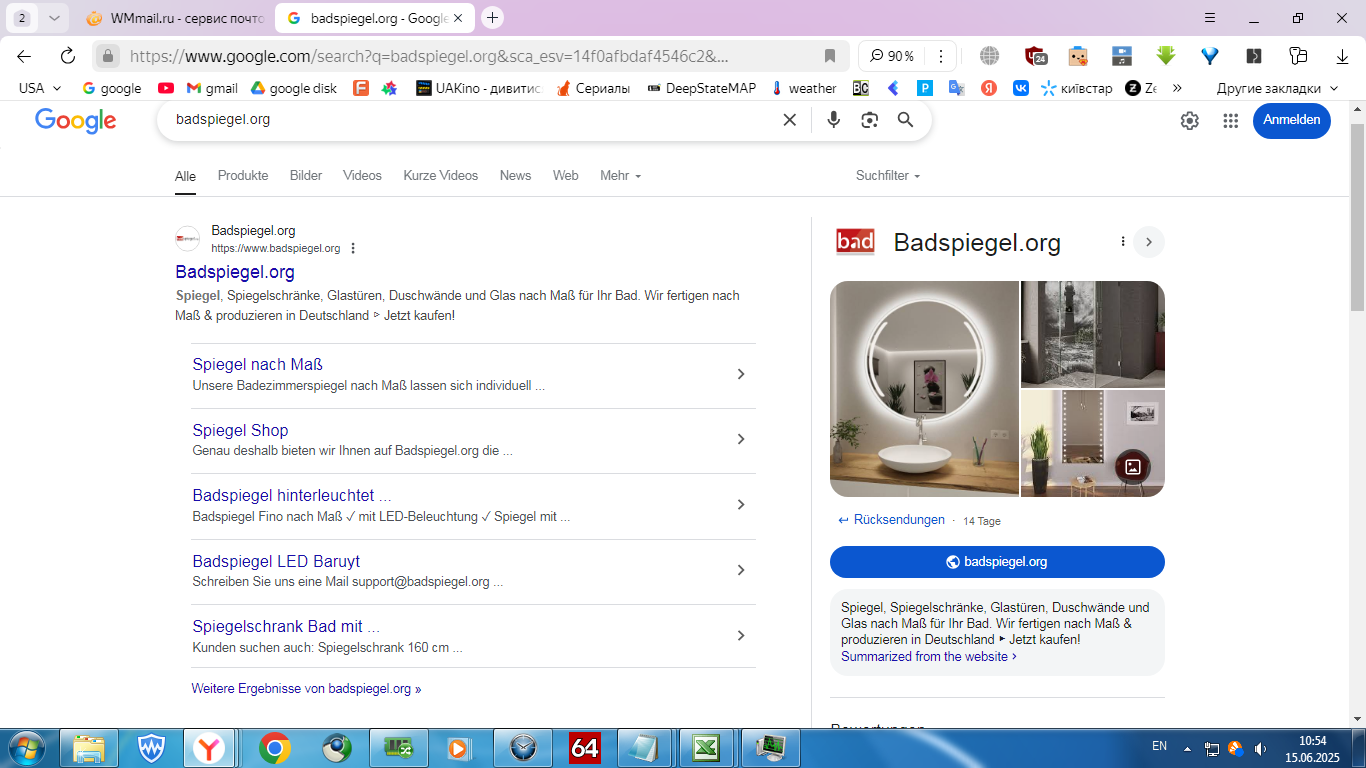
Task: Click the green download extension icon
Action: tap(1165, 56)
